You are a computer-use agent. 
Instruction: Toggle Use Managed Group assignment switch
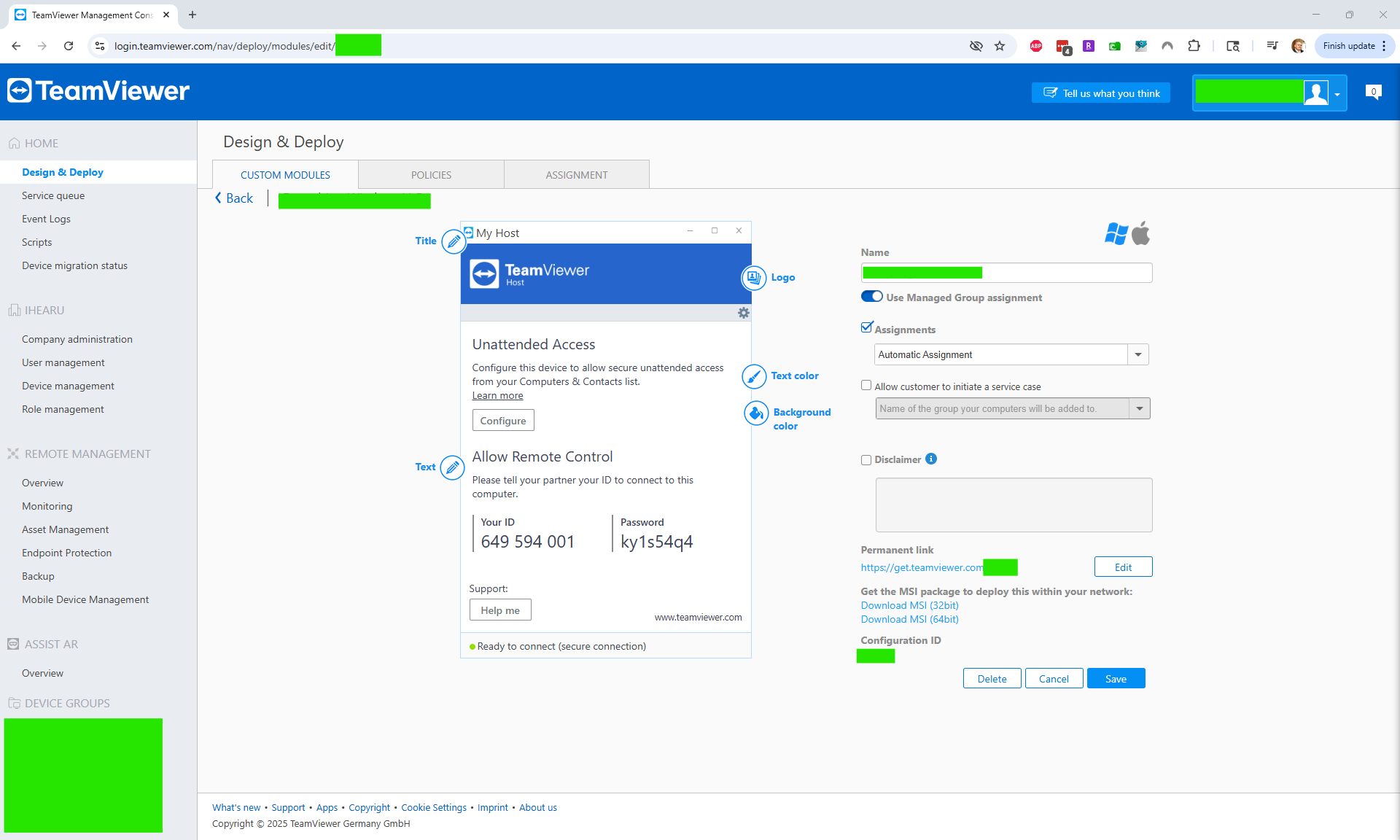(872, 297)
